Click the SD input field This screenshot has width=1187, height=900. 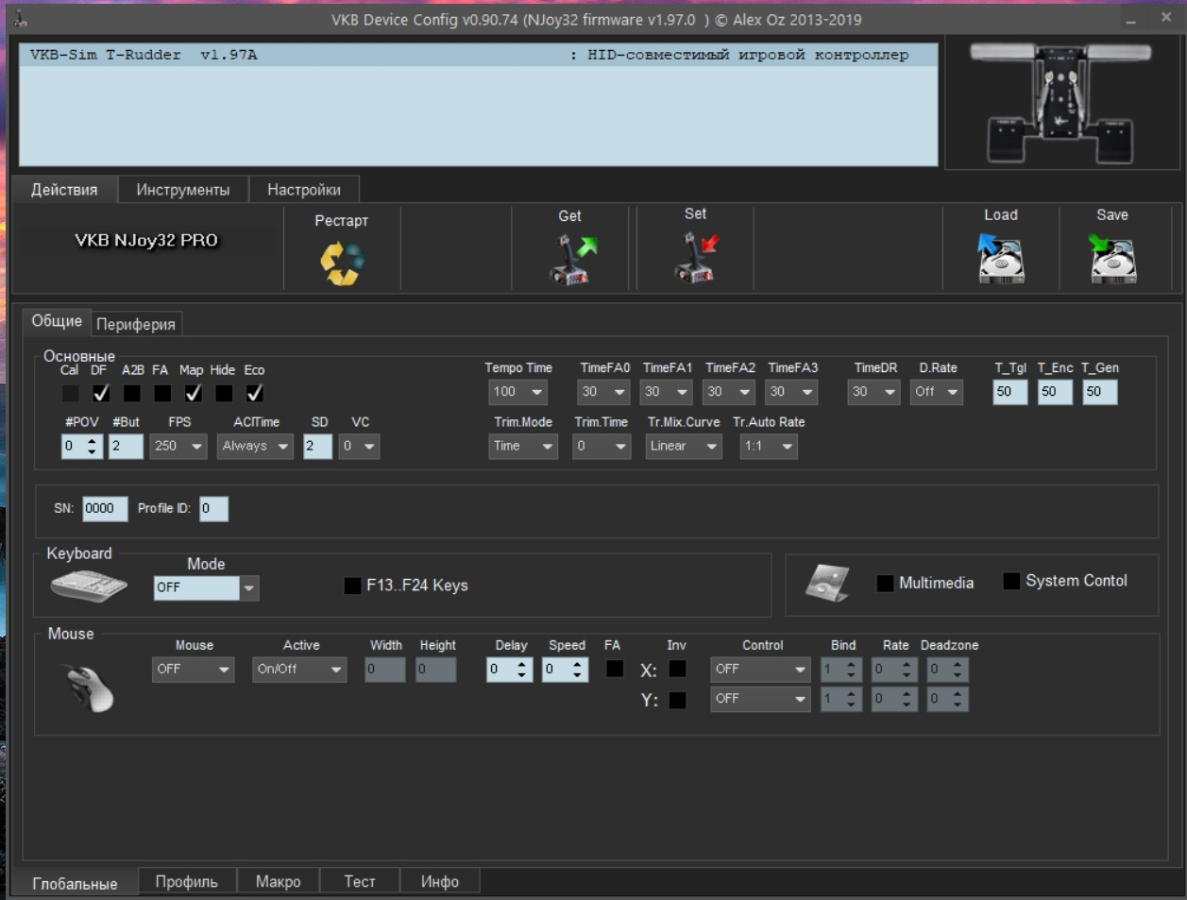point(317,446)
